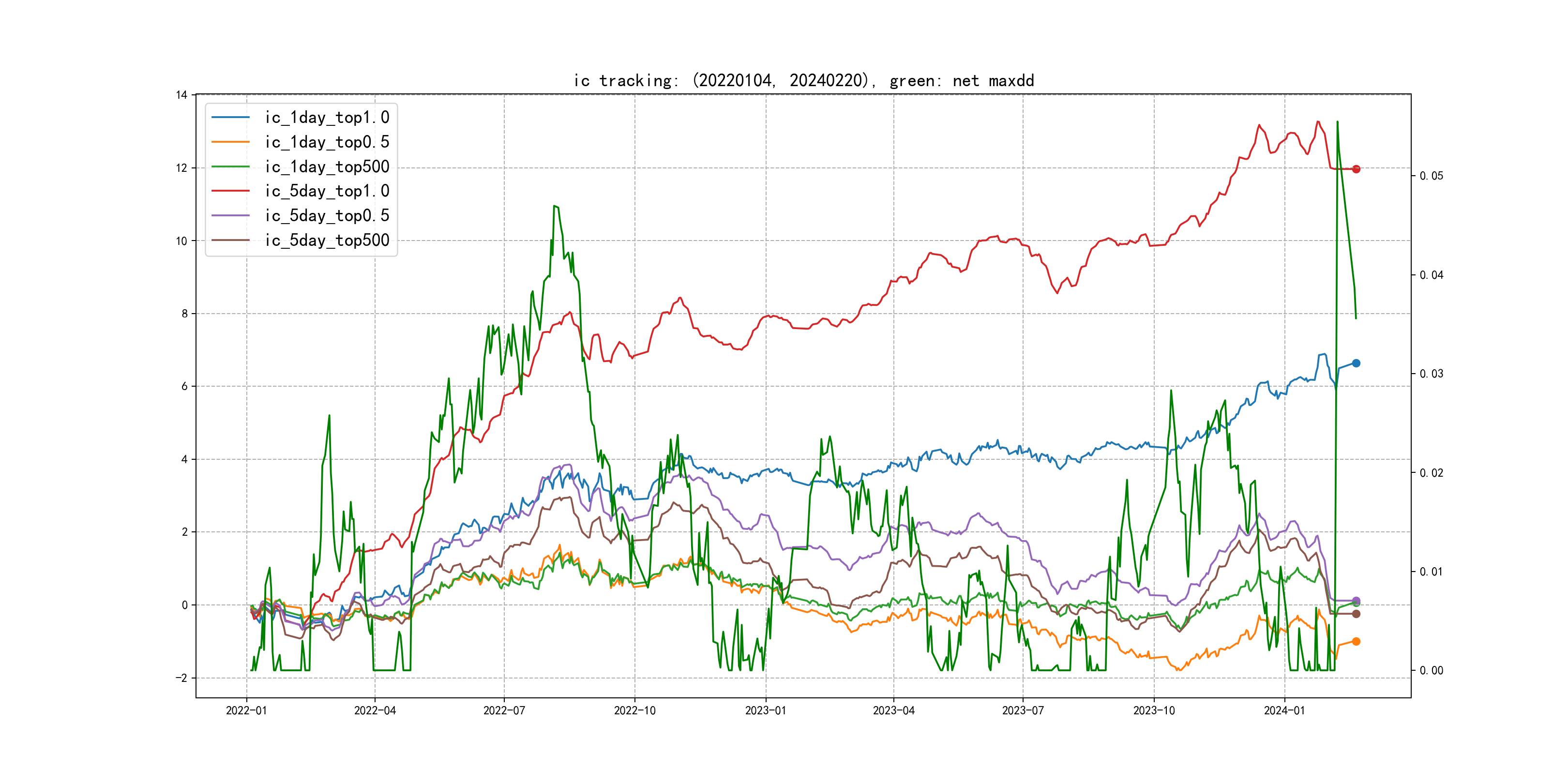The height and width of the screenshot is (784, 1568).
Task: Select the ic_5day_top1.0 legend label
Action: pyautogui.click(x=327, y=191)
